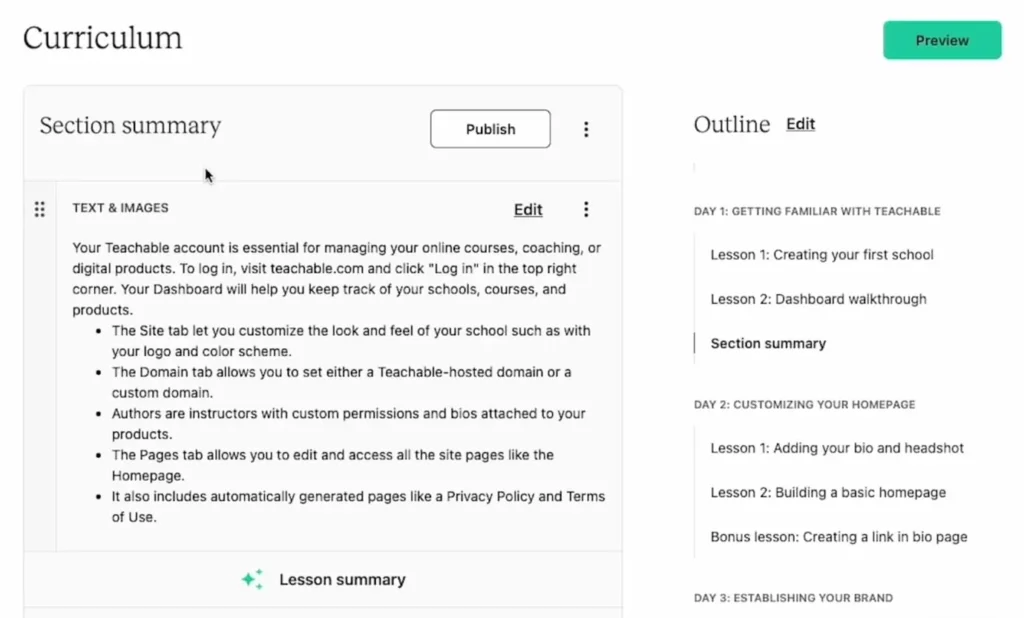The height and width of the screenshot is (618, 1024).
Task: Open Lesson 1: Adding your bio and headshot
Action: pyautogui.click(x=836, y=448)
